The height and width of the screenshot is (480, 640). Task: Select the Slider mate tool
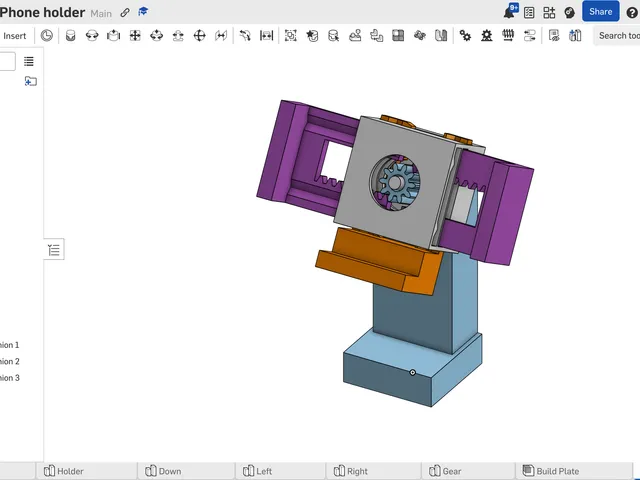(113, 36)
